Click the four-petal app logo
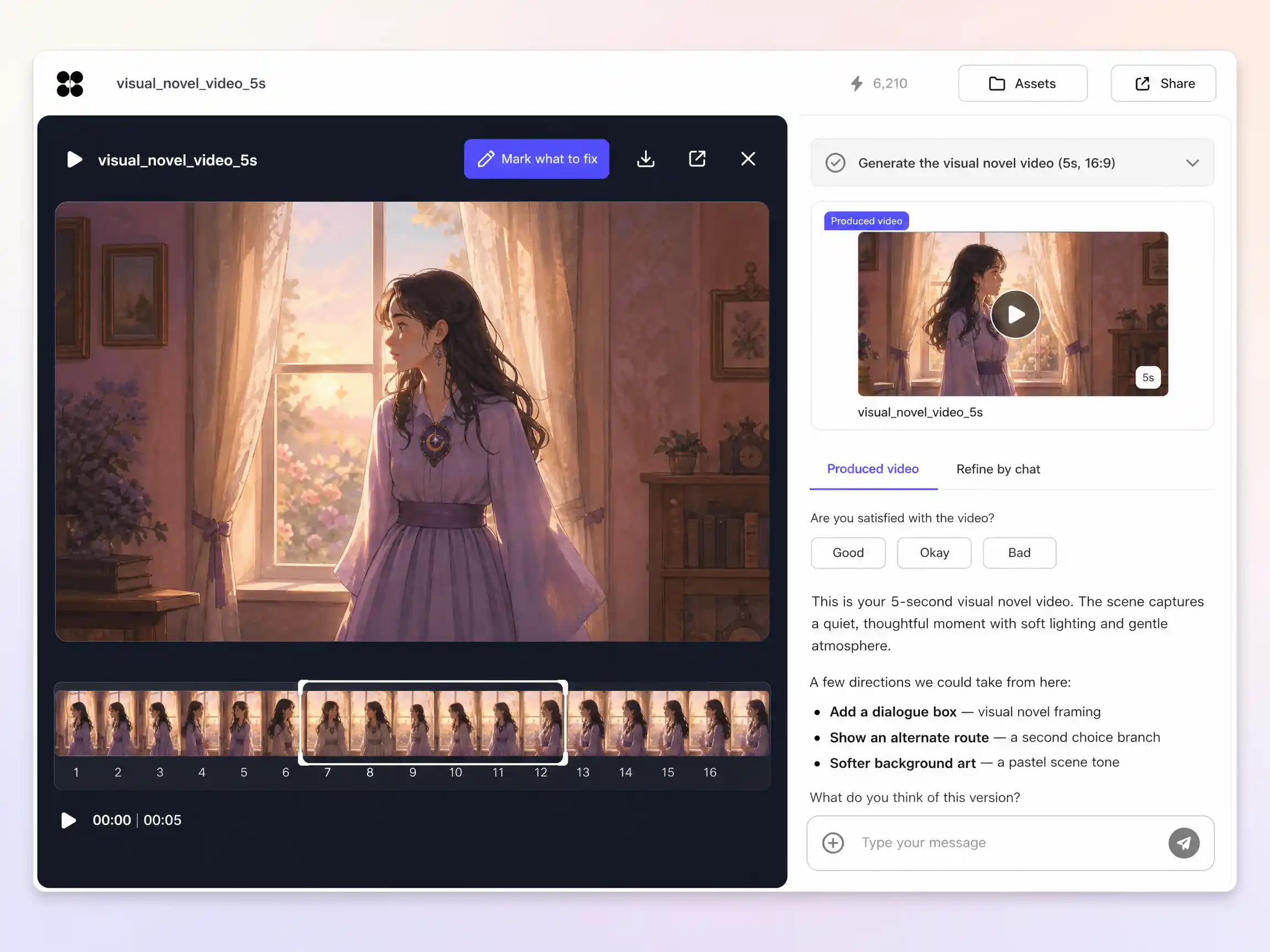 (x=70, y=84)
